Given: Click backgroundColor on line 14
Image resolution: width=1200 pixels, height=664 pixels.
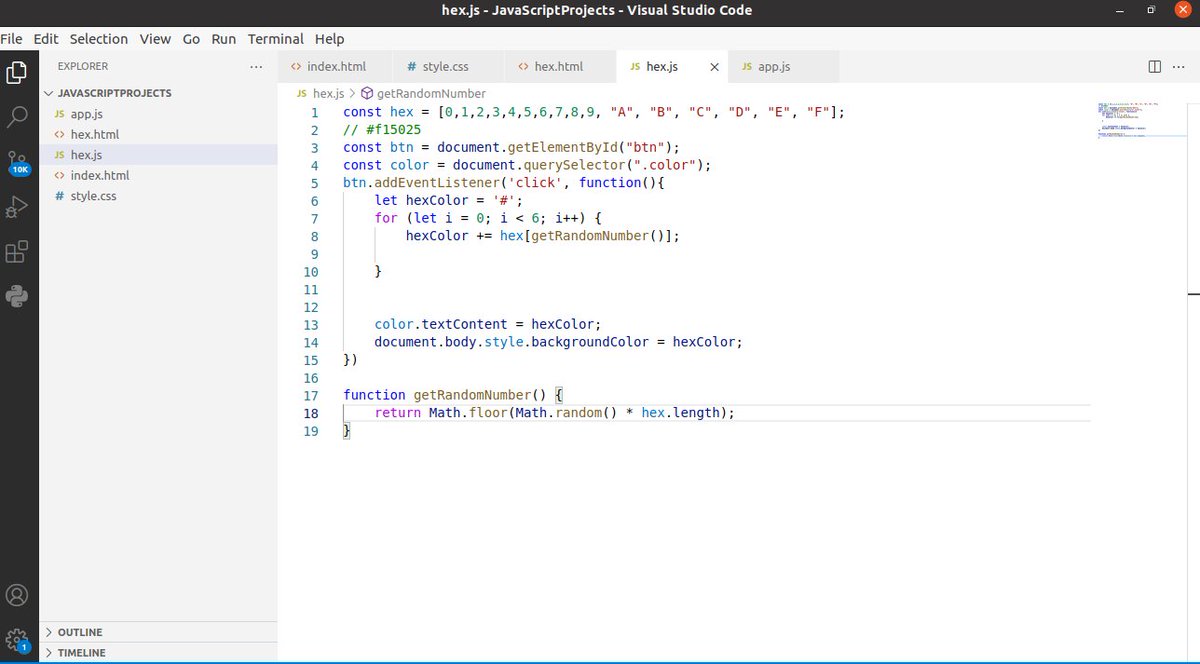Looking at the screenshot, I should click(x=589, y=342).
